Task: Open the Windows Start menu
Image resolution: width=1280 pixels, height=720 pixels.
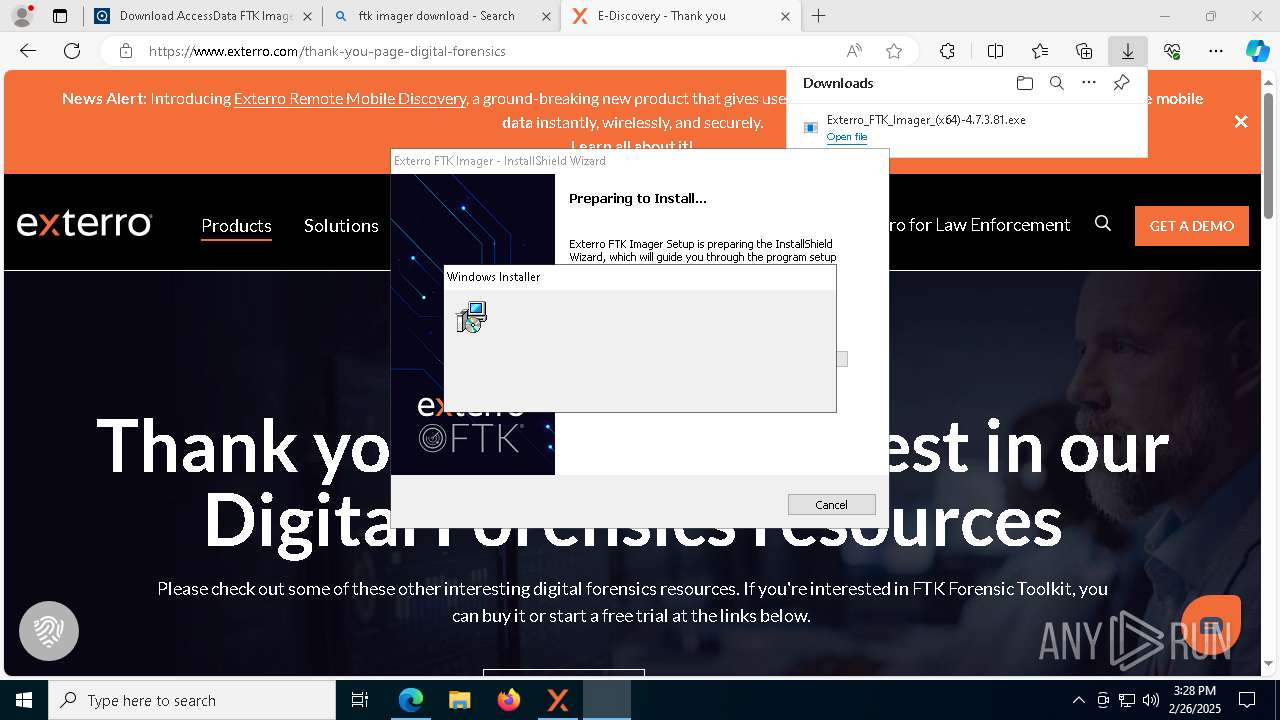Action: click(24, 700)
